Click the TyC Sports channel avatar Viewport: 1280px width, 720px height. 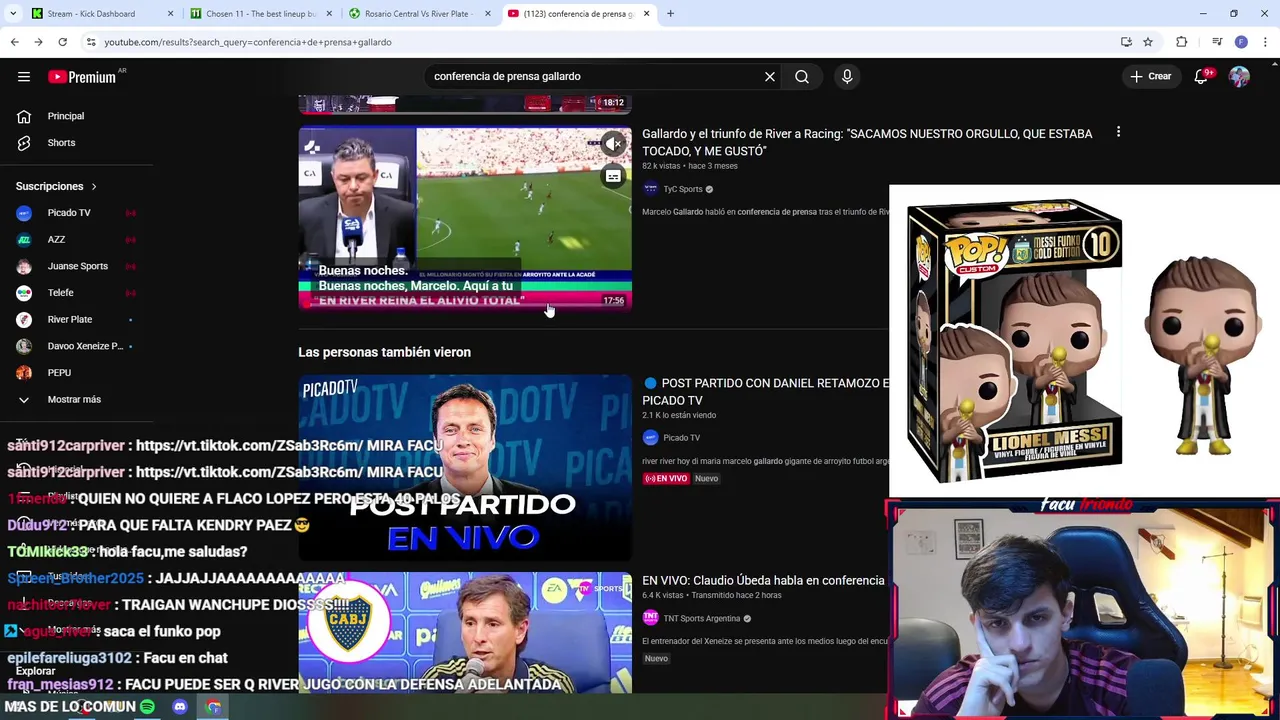[650, 189]
